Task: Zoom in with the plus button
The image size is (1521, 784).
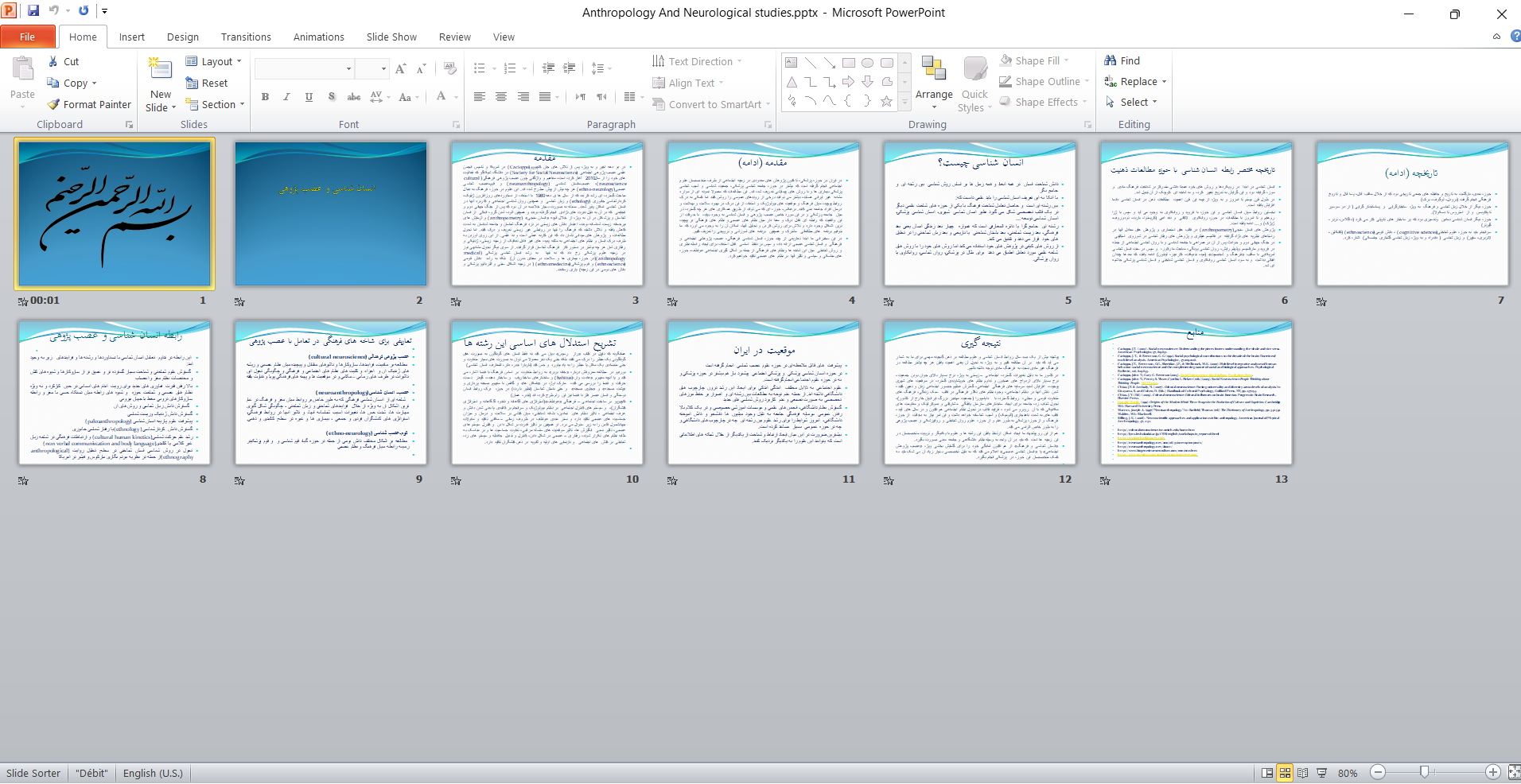Action: pyautogui.click(x=1493, y=772)
